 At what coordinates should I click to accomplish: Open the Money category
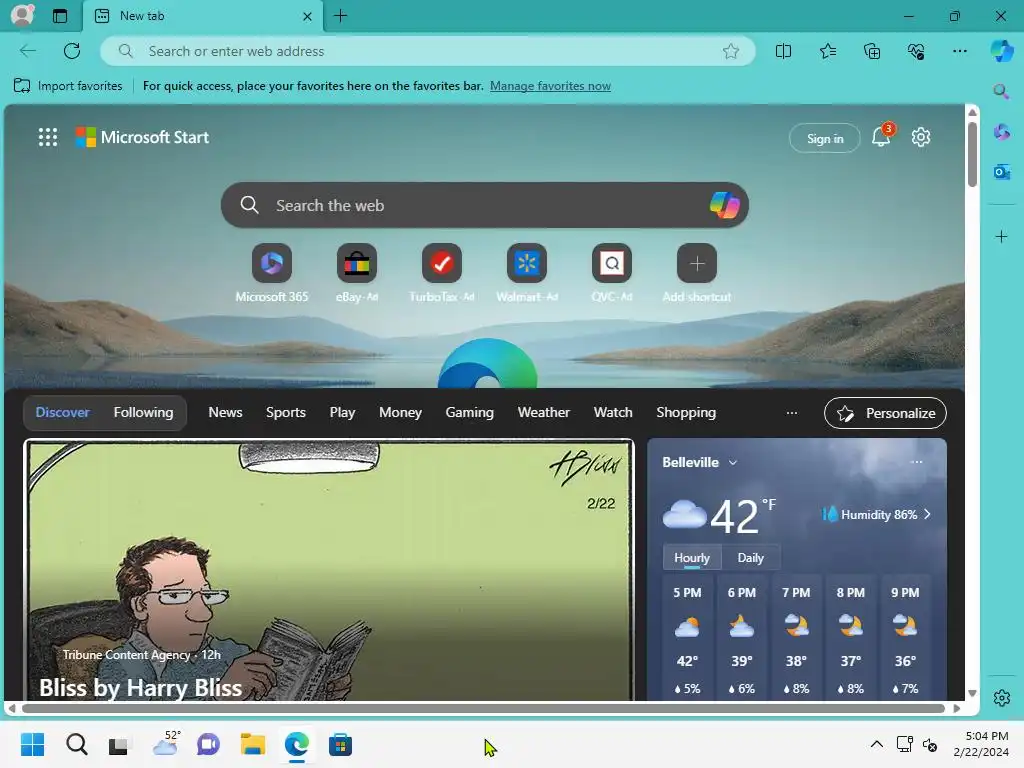[400, 412]
